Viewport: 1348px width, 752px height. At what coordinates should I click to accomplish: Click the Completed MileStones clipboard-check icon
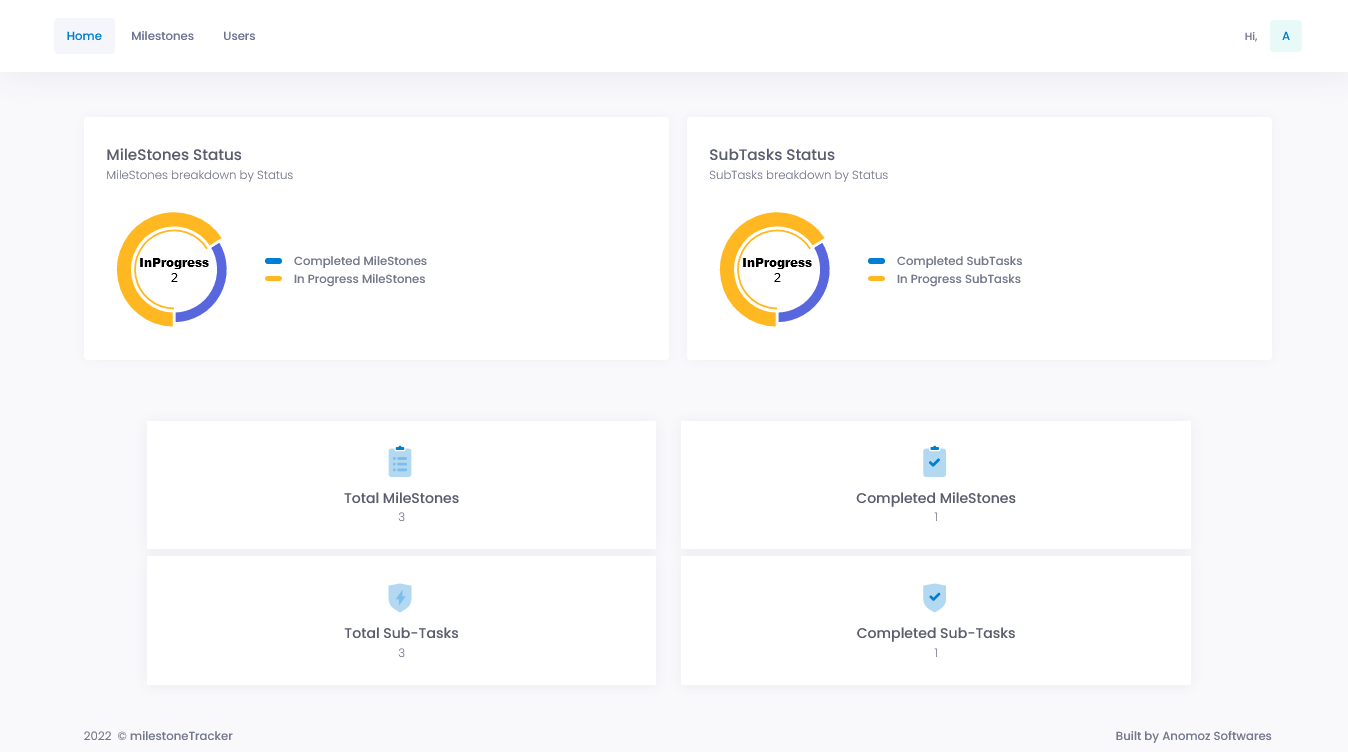coord(935,461)
